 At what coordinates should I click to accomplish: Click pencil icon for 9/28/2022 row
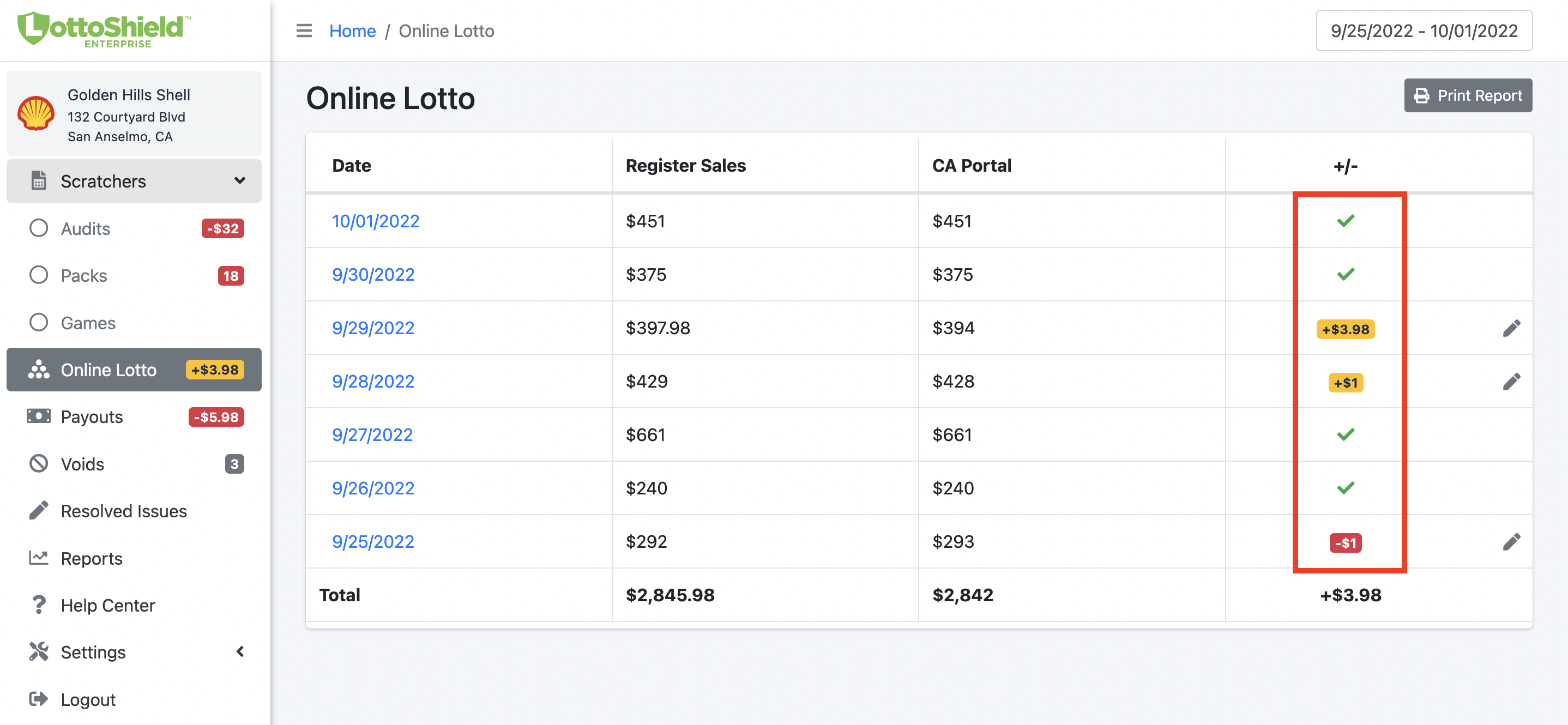1511,382
